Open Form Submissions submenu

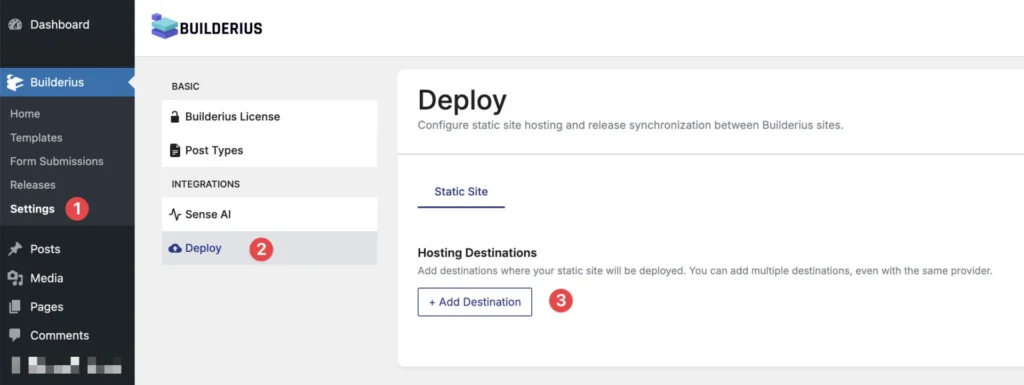click(57, 161)
